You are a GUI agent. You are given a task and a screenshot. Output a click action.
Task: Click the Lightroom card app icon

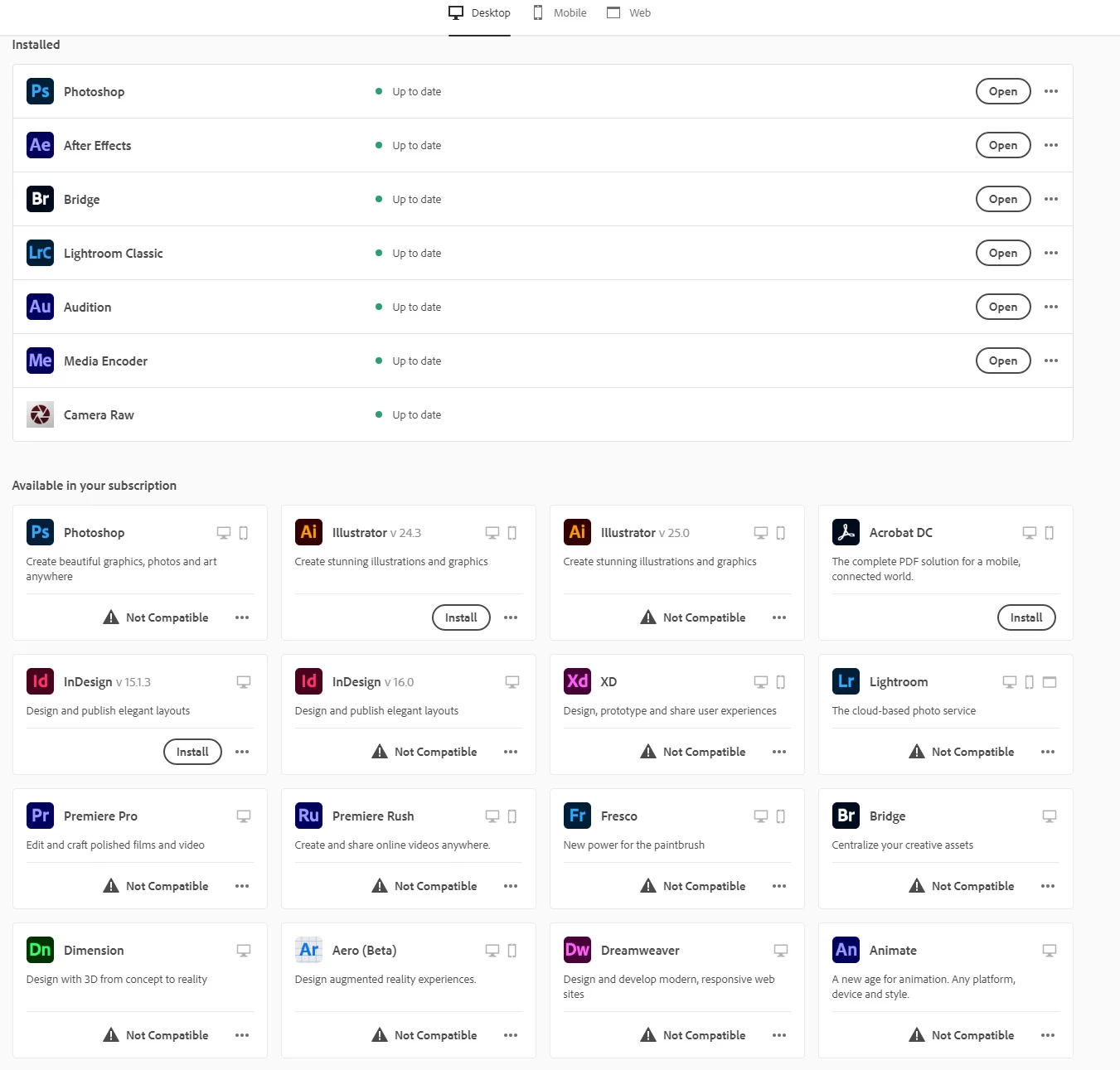(846, 681)
